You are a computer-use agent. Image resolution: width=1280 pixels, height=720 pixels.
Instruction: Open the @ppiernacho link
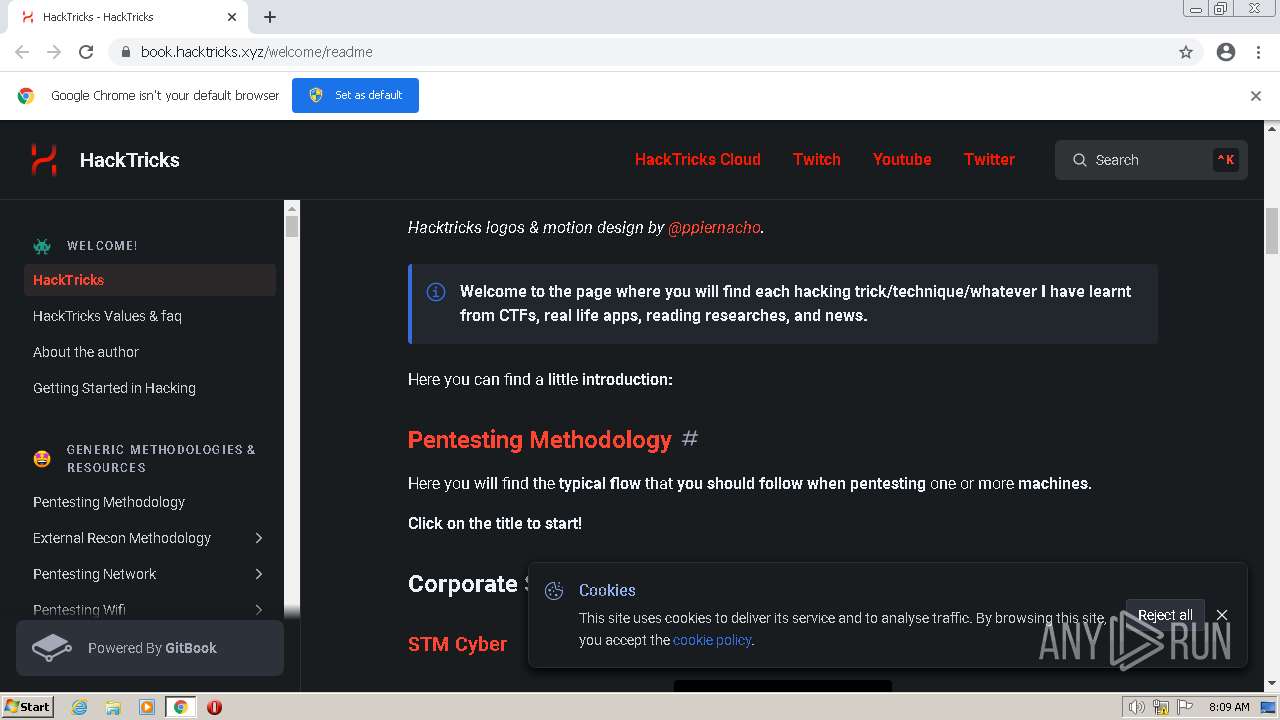pyautogui.click(x=714, y=227)
